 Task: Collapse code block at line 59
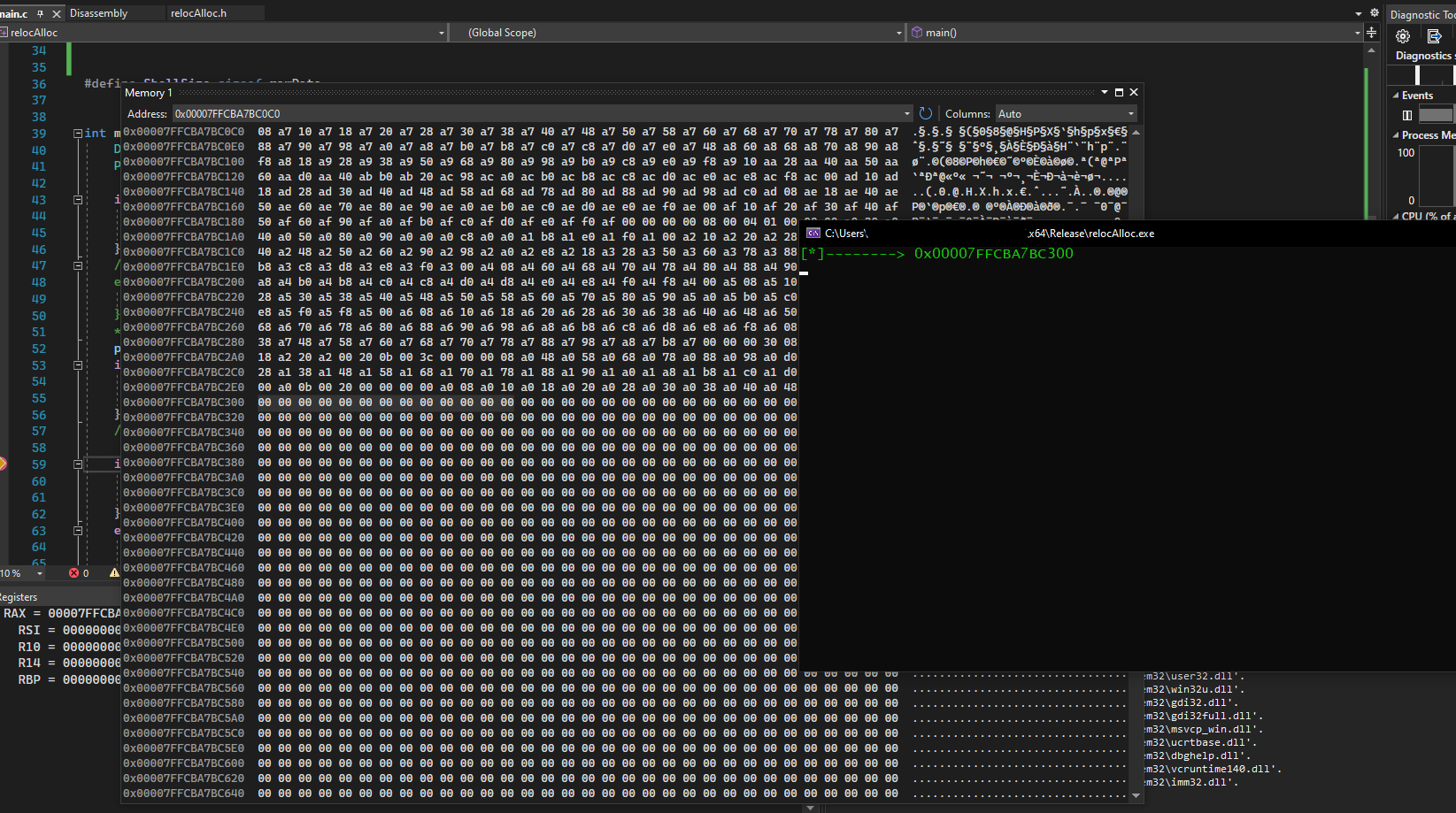coord(78,464)
